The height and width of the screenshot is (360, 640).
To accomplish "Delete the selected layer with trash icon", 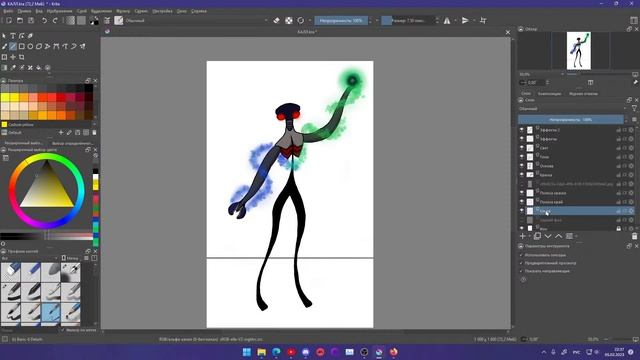I will (634, 236).
